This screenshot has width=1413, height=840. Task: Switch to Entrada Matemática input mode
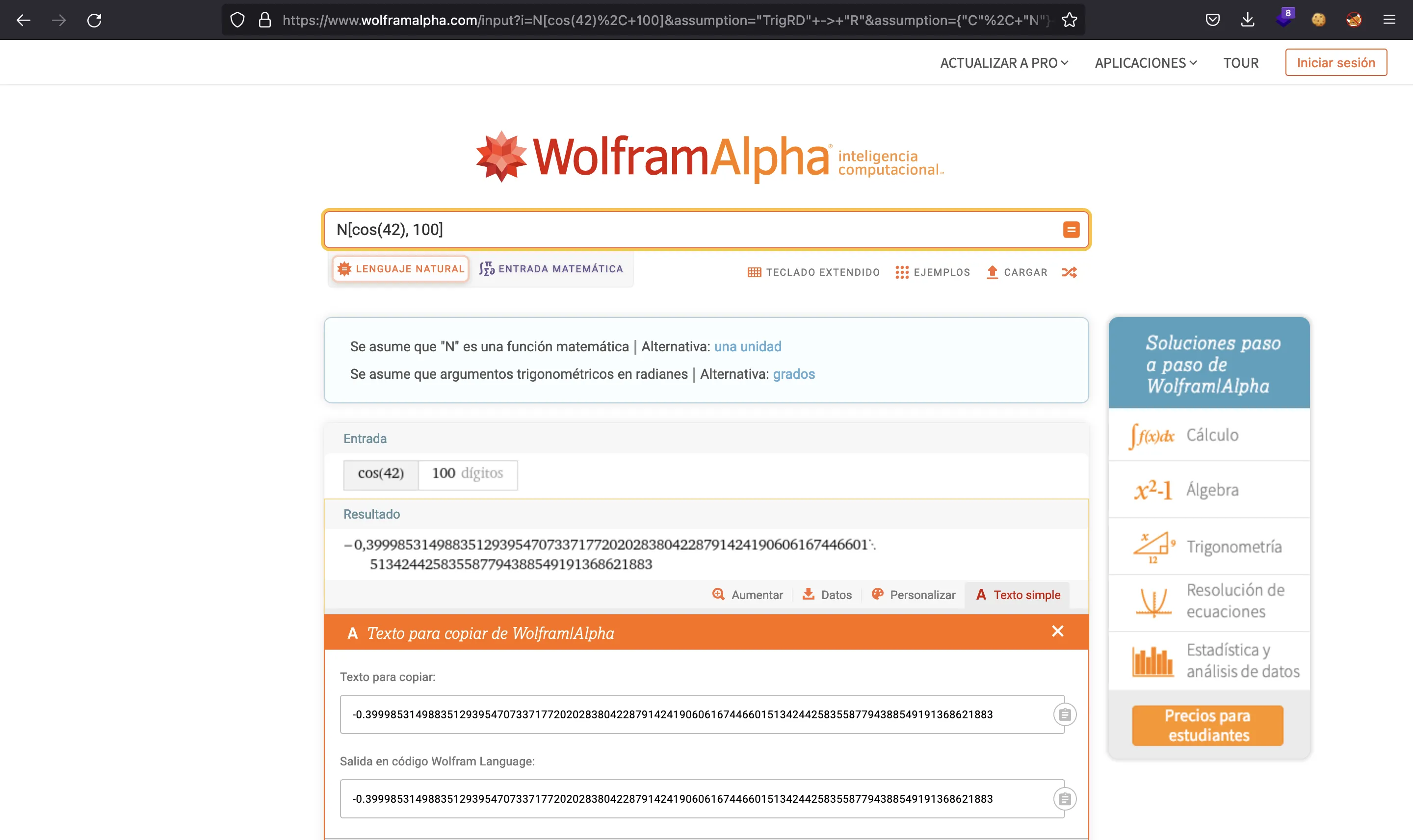pyautogui.click(x=551, y=269)
